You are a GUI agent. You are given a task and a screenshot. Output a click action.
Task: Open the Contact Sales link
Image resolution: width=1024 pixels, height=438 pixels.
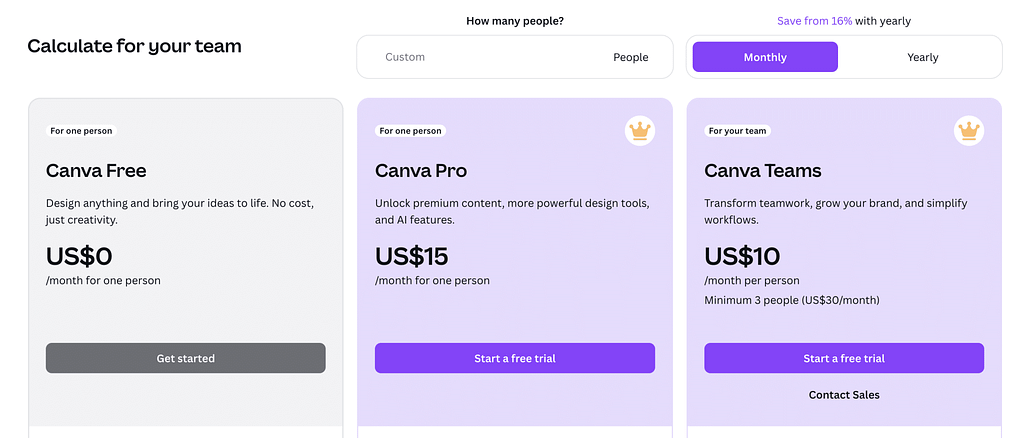[x=844, y=395]
